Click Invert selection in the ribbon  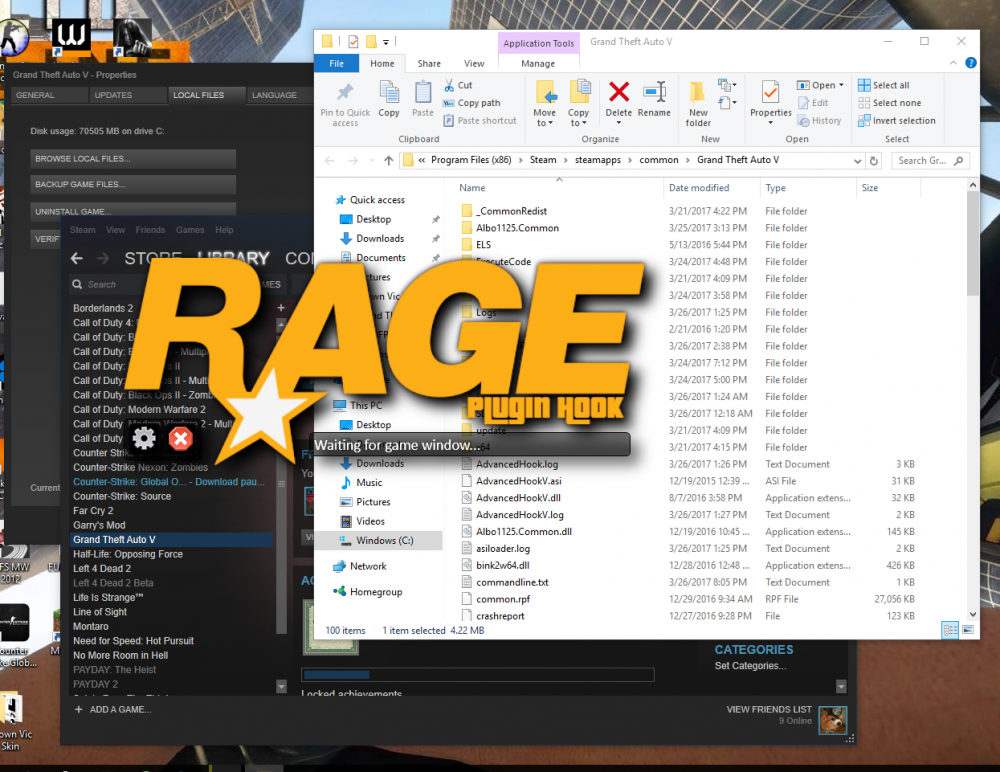pos(896,121)
